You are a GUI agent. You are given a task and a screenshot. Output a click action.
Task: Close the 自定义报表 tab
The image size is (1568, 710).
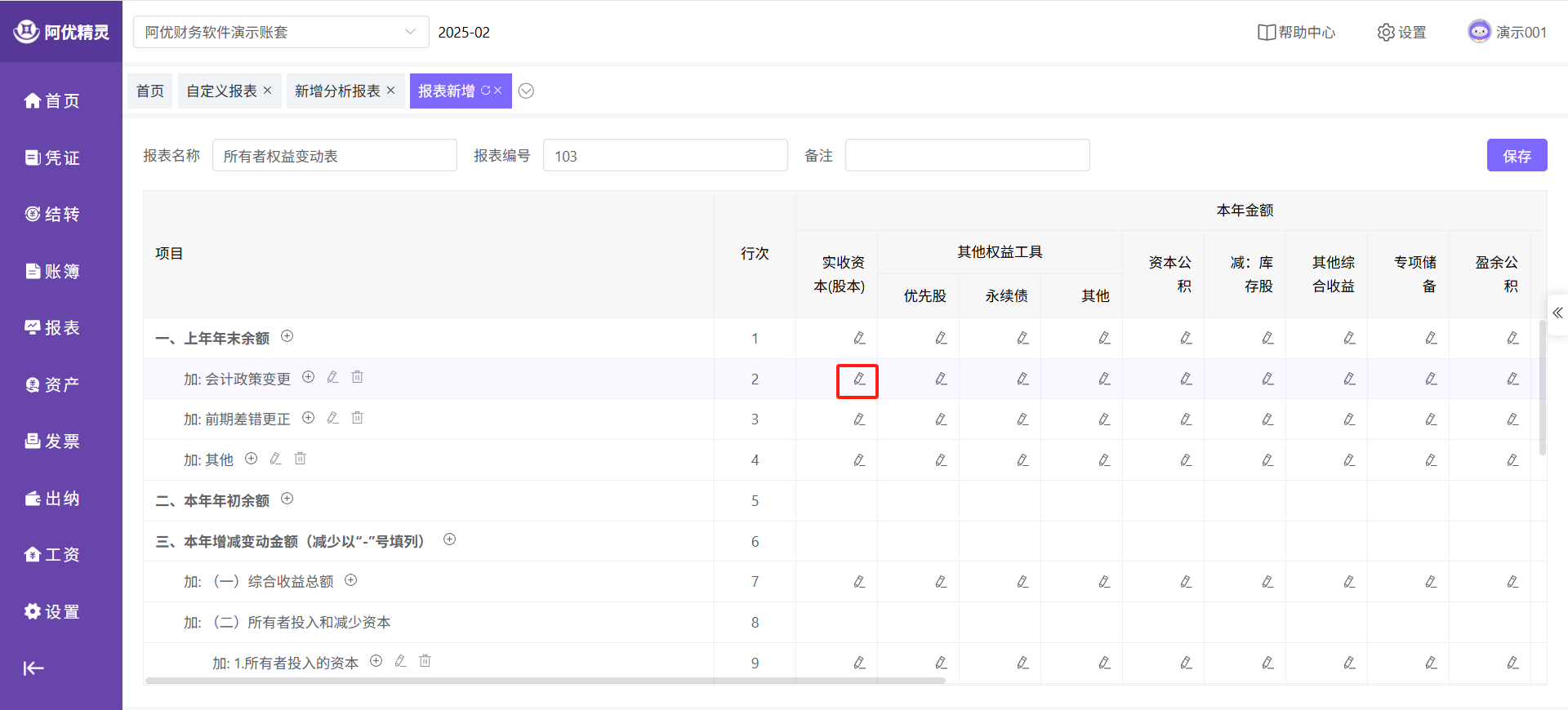click(x=267, y=91)
